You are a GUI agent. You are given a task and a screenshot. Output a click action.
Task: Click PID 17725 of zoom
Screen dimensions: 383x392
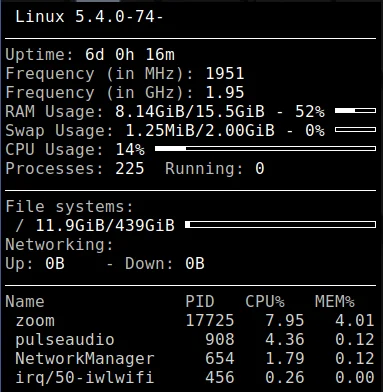pyautogui.click(x=210, y=321)
